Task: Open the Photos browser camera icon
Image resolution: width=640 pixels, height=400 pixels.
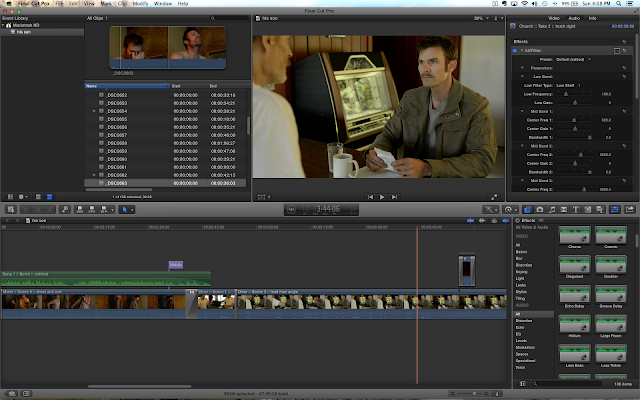Action: pos(540,209)
